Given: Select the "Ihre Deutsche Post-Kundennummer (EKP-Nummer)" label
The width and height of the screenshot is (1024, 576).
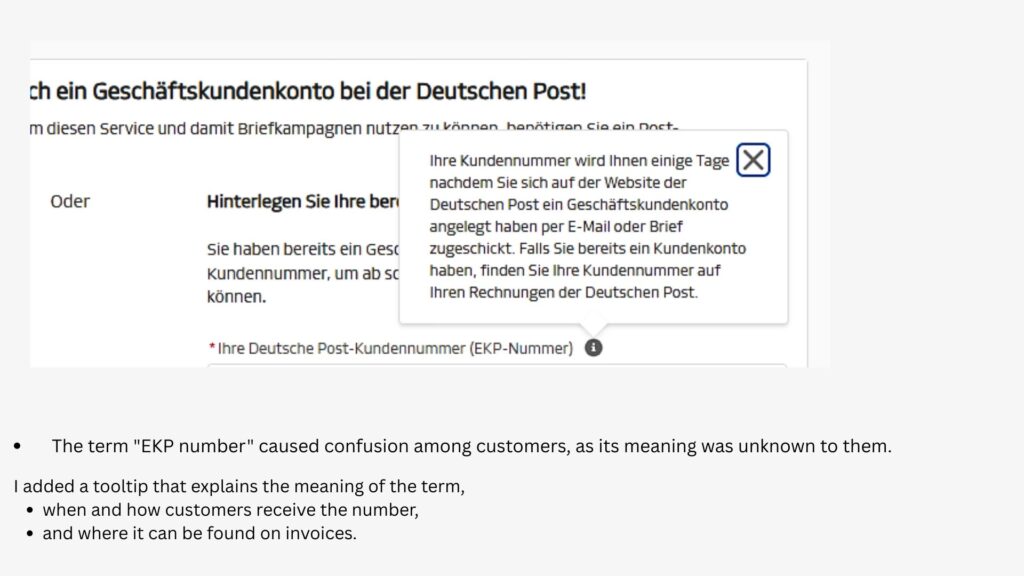Looking at the screenshot, I should [395, 348].
